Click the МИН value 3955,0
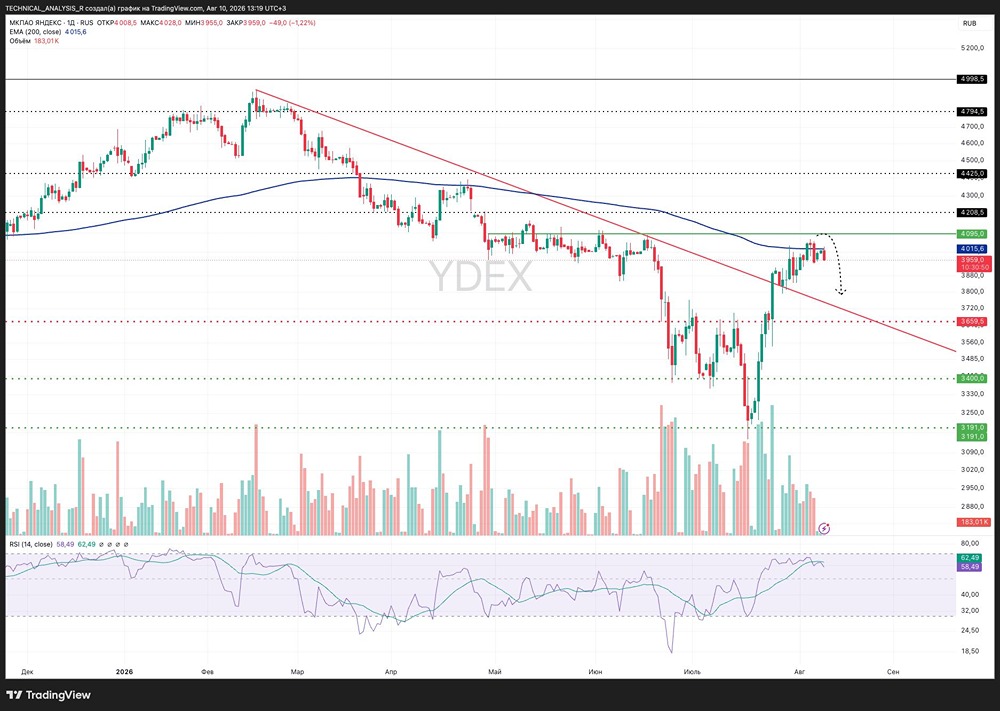 212,23
